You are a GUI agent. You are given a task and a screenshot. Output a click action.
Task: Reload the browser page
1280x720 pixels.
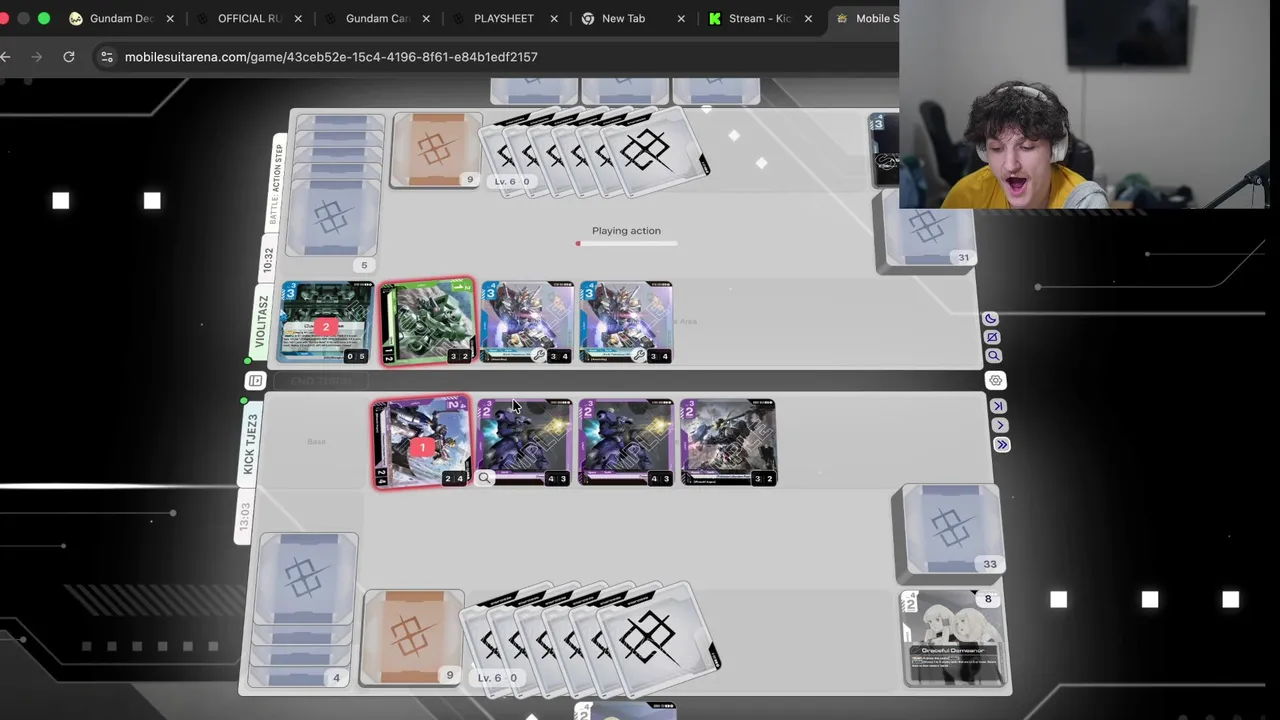[x=69, y=57]
